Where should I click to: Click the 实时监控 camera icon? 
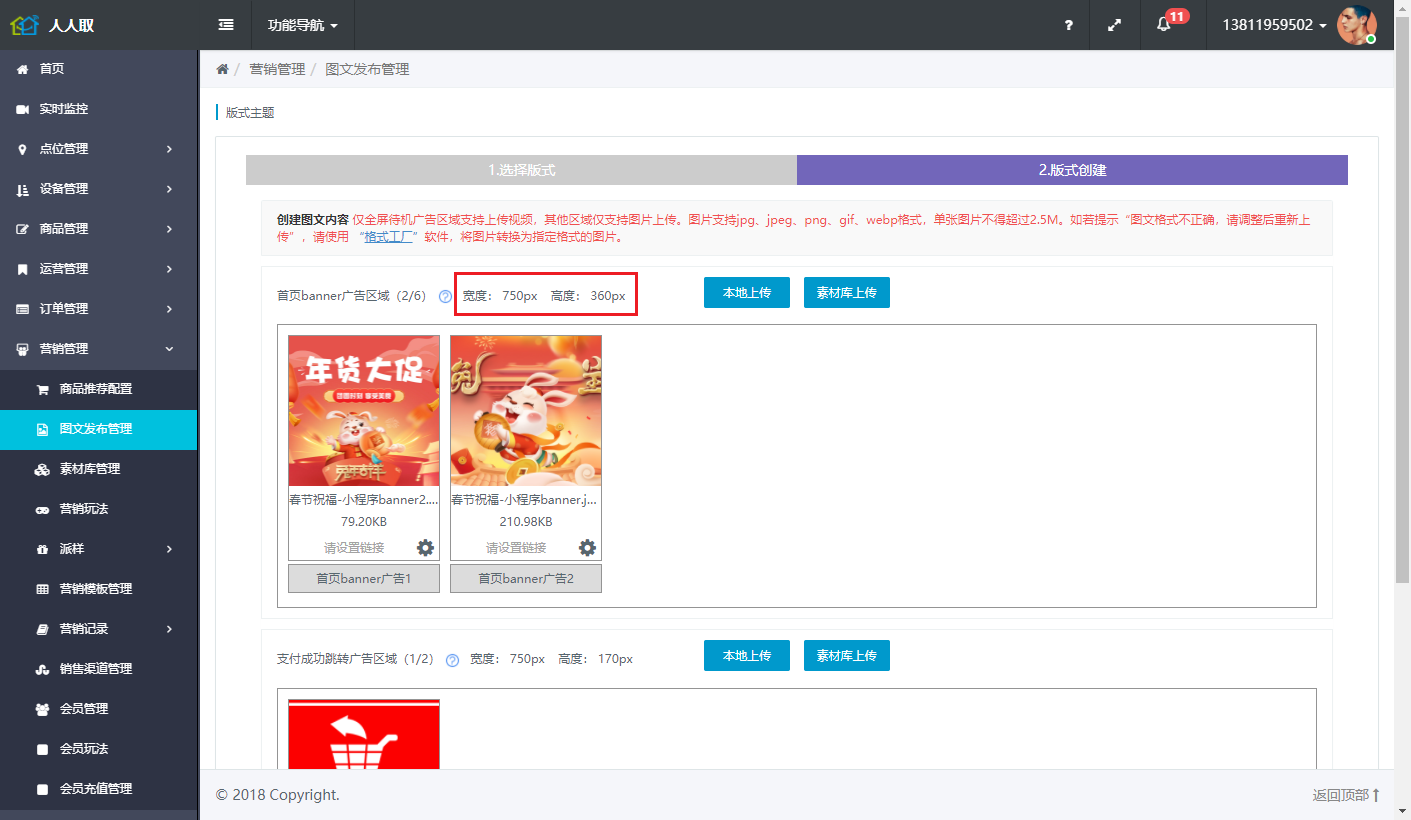[x=22, y=109]
